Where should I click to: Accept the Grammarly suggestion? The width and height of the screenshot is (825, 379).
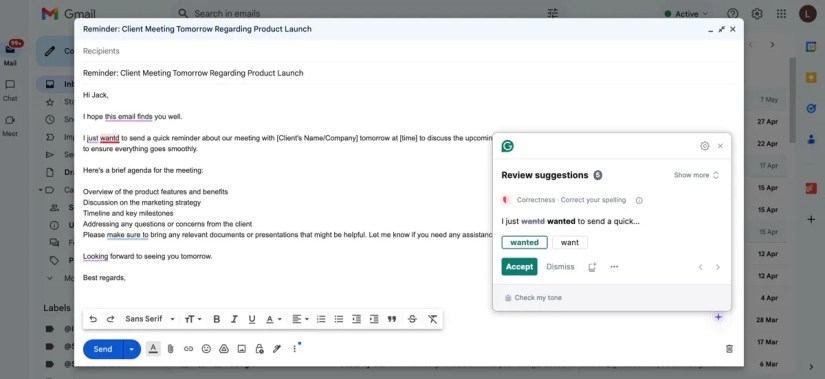coord(519,267)
